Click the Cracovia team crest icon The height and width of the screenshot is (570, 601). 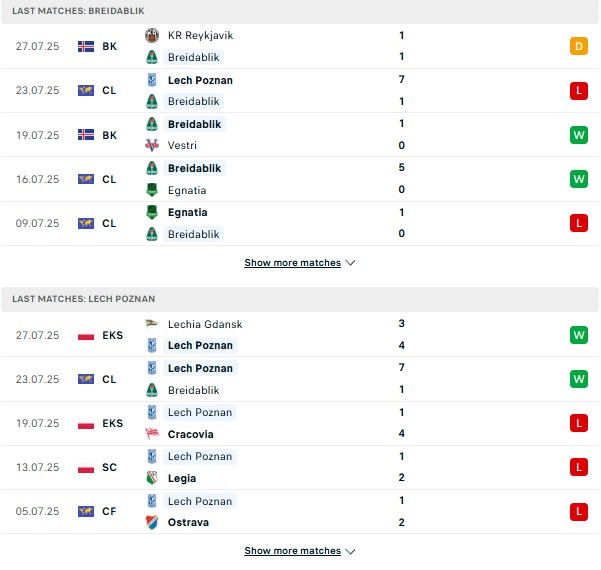152,434
